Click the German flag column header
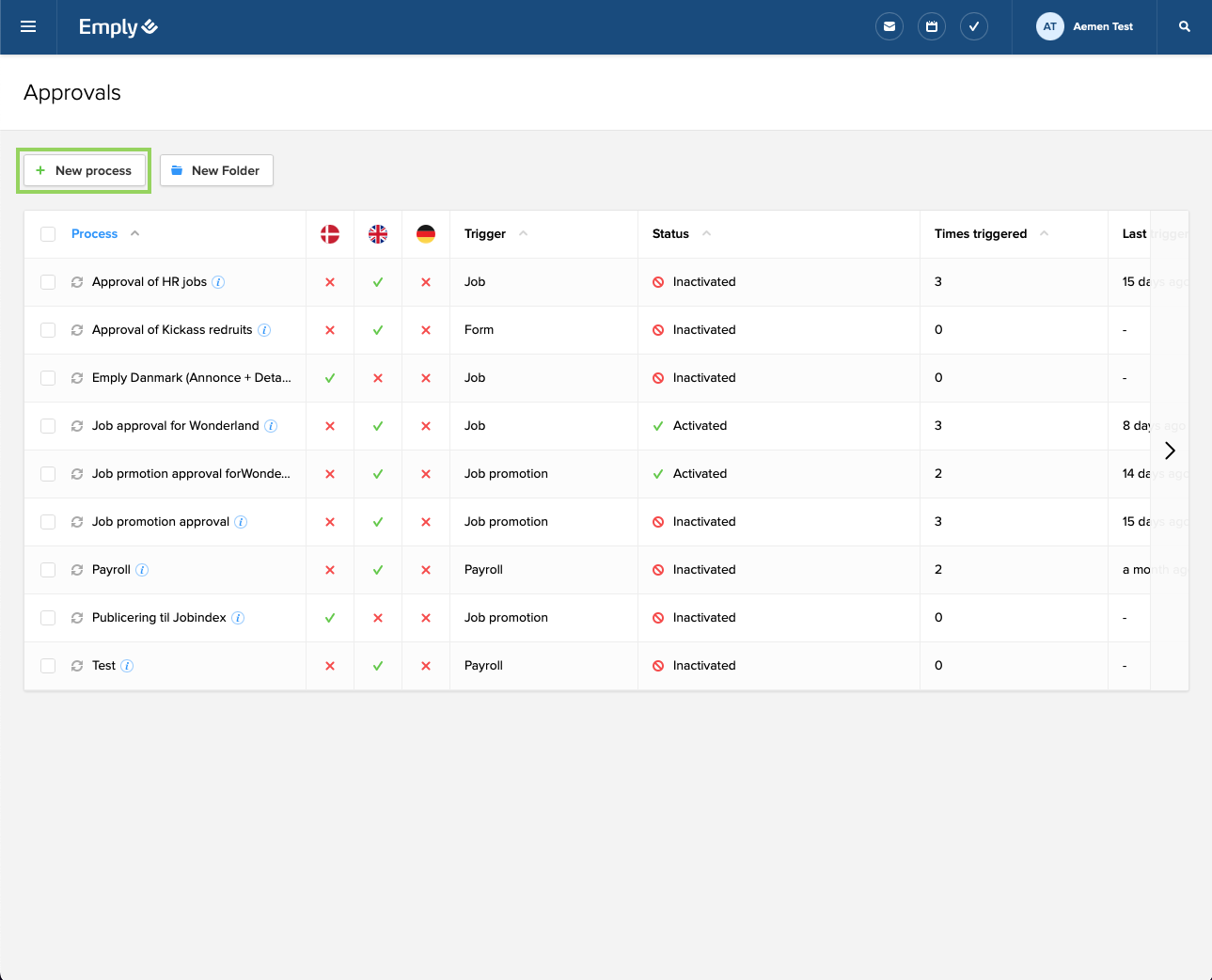Screen dimensions: 1212x980 (x=426, y=234)
